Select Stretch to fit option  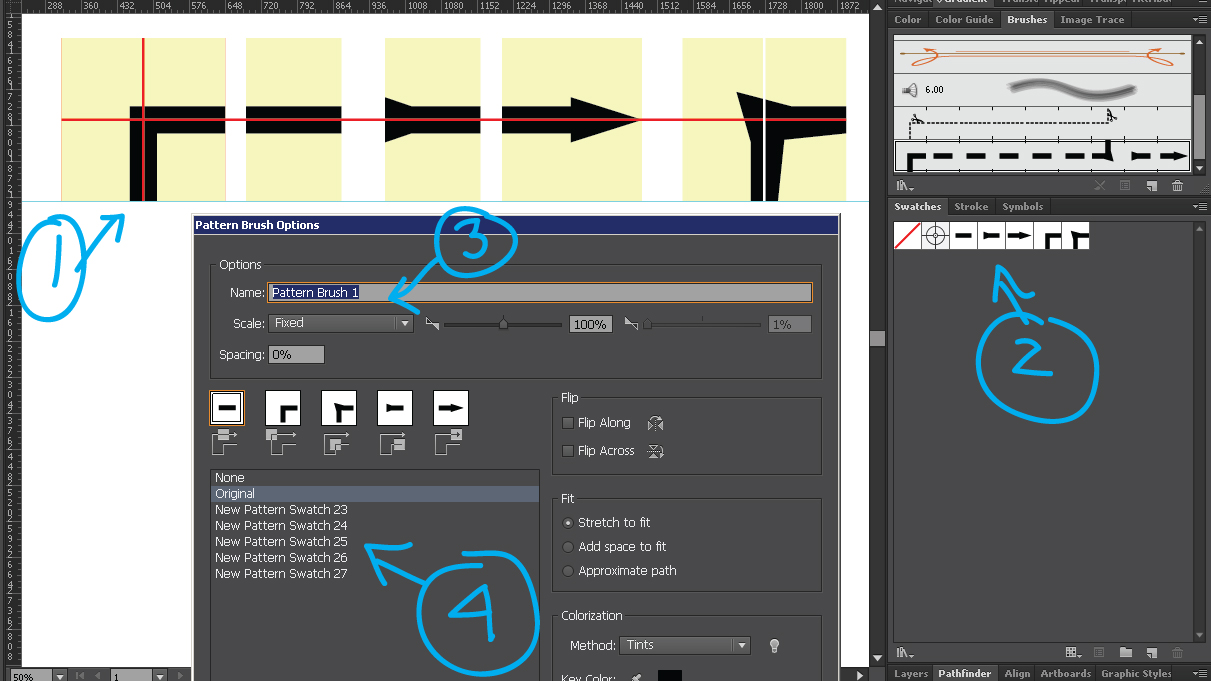(x=568, y=523)
